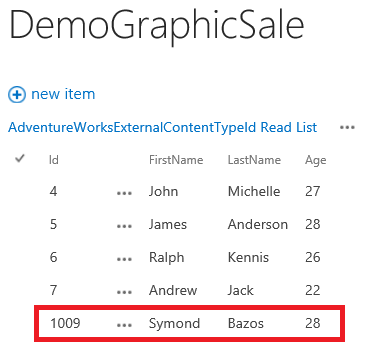This screenshot has height=362, width=390.
Task: Toggle the select-all checkmark in the header
Action: pyautogui.click(x=20, y=158)
